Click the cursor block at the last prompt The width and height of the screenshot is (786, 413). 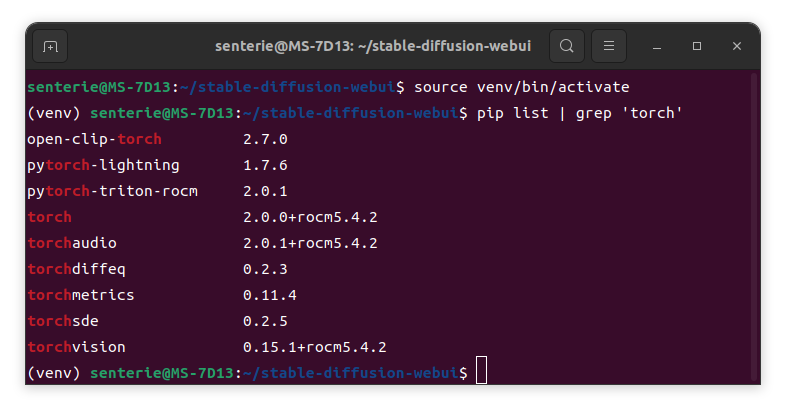(x=481, y=373)
